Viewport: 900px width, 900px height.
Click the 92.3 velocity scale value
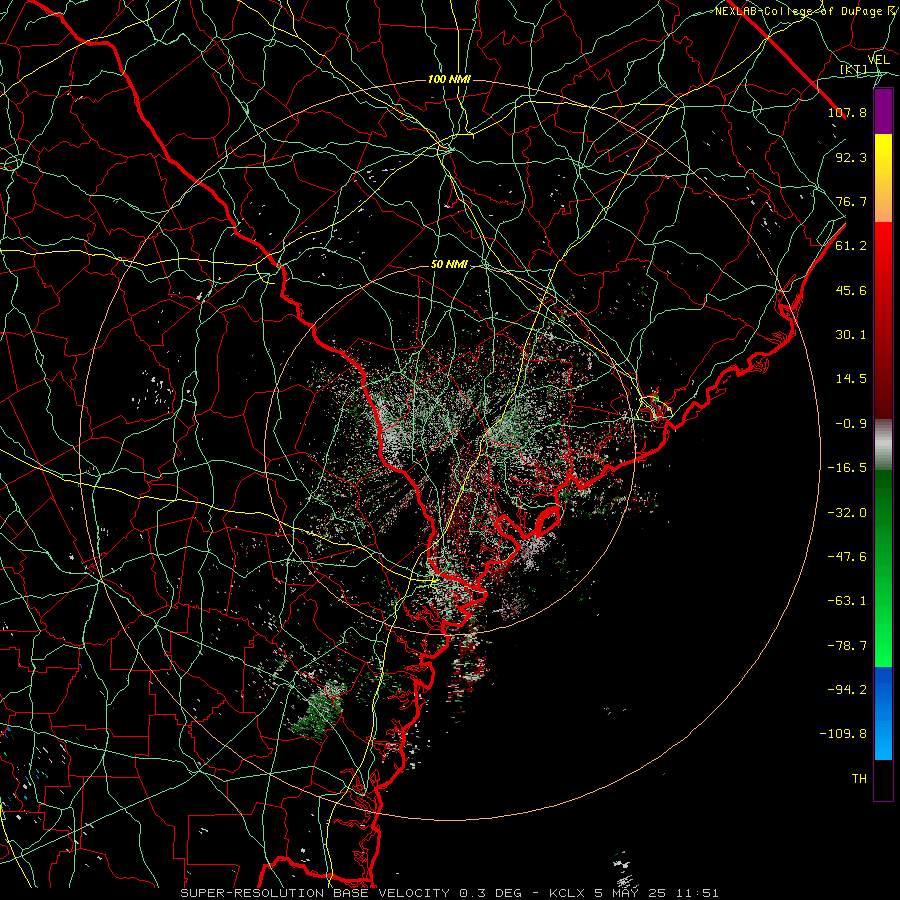coord(851,157)
